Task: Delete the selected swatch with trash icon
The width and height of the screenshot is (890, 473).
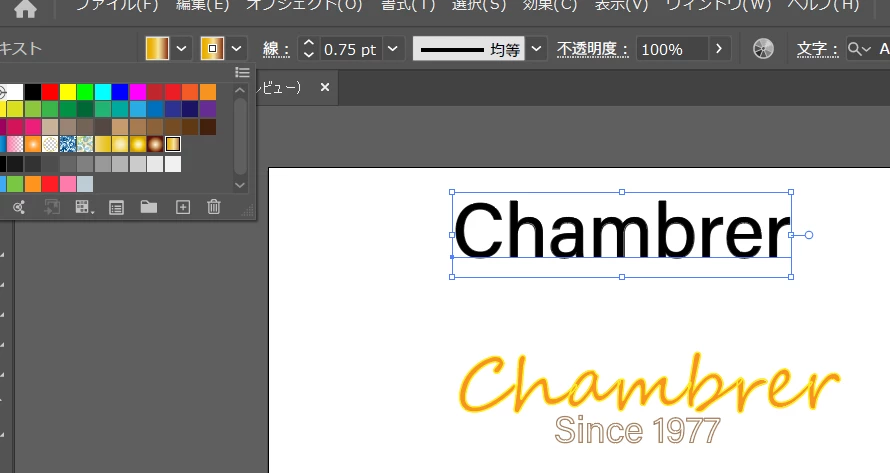Action: 214,207
